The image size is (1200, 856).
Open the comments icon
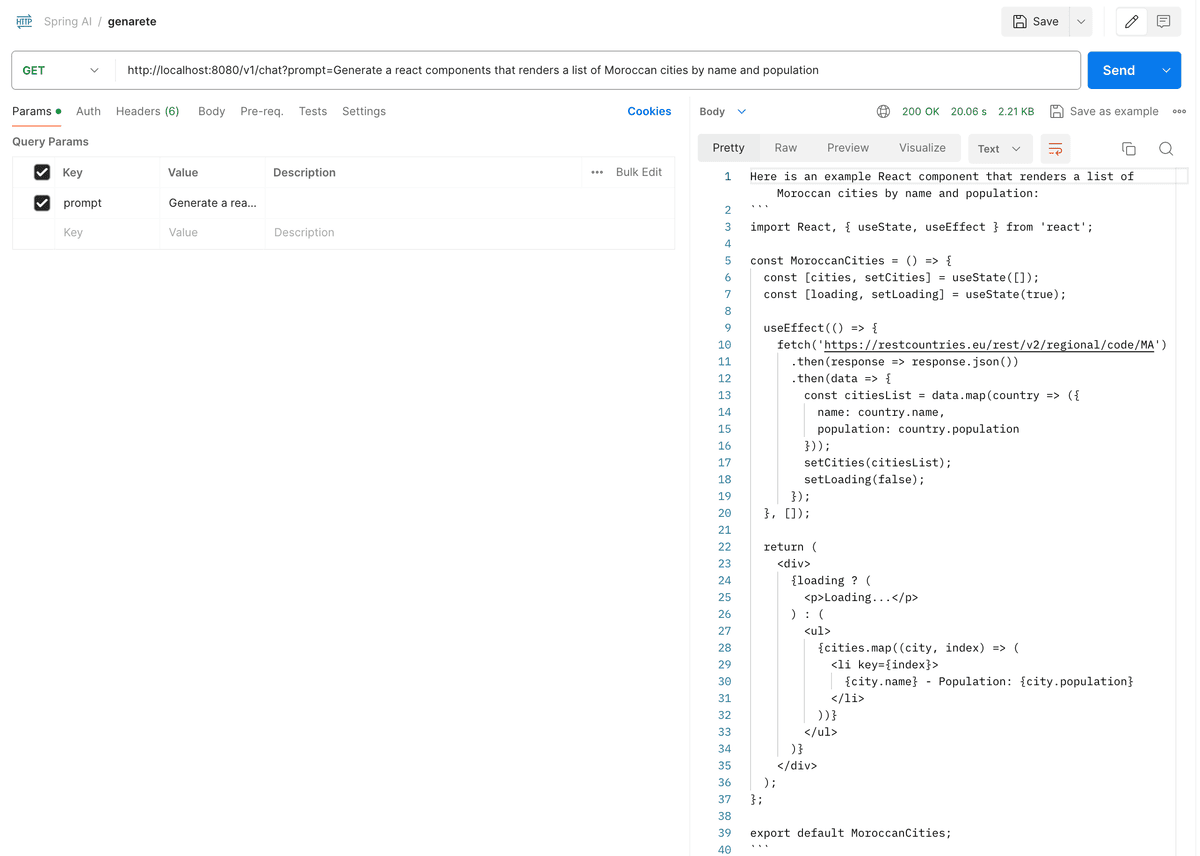pos(1163,21)
